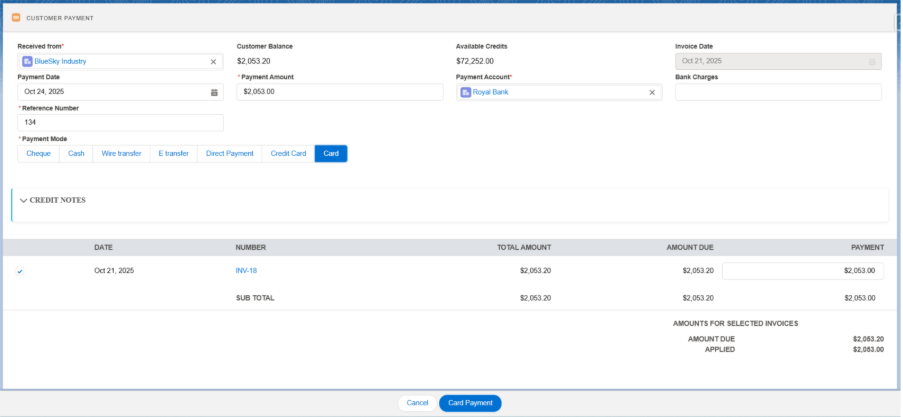Click the BlueSky Industry account icon
903x417 pixels.
pos(27,62)
